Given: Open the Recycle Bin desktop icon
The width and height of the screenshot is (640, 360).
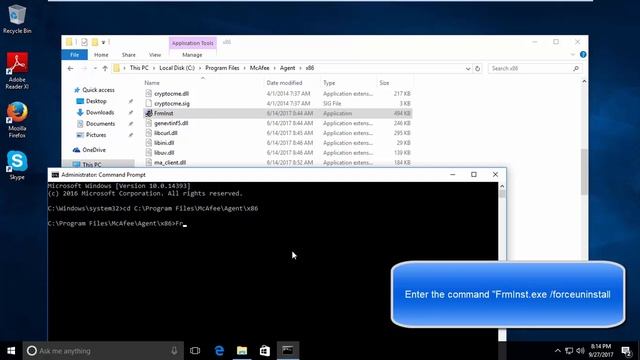Looking at the screenshot, I should (x=17, y=19).
